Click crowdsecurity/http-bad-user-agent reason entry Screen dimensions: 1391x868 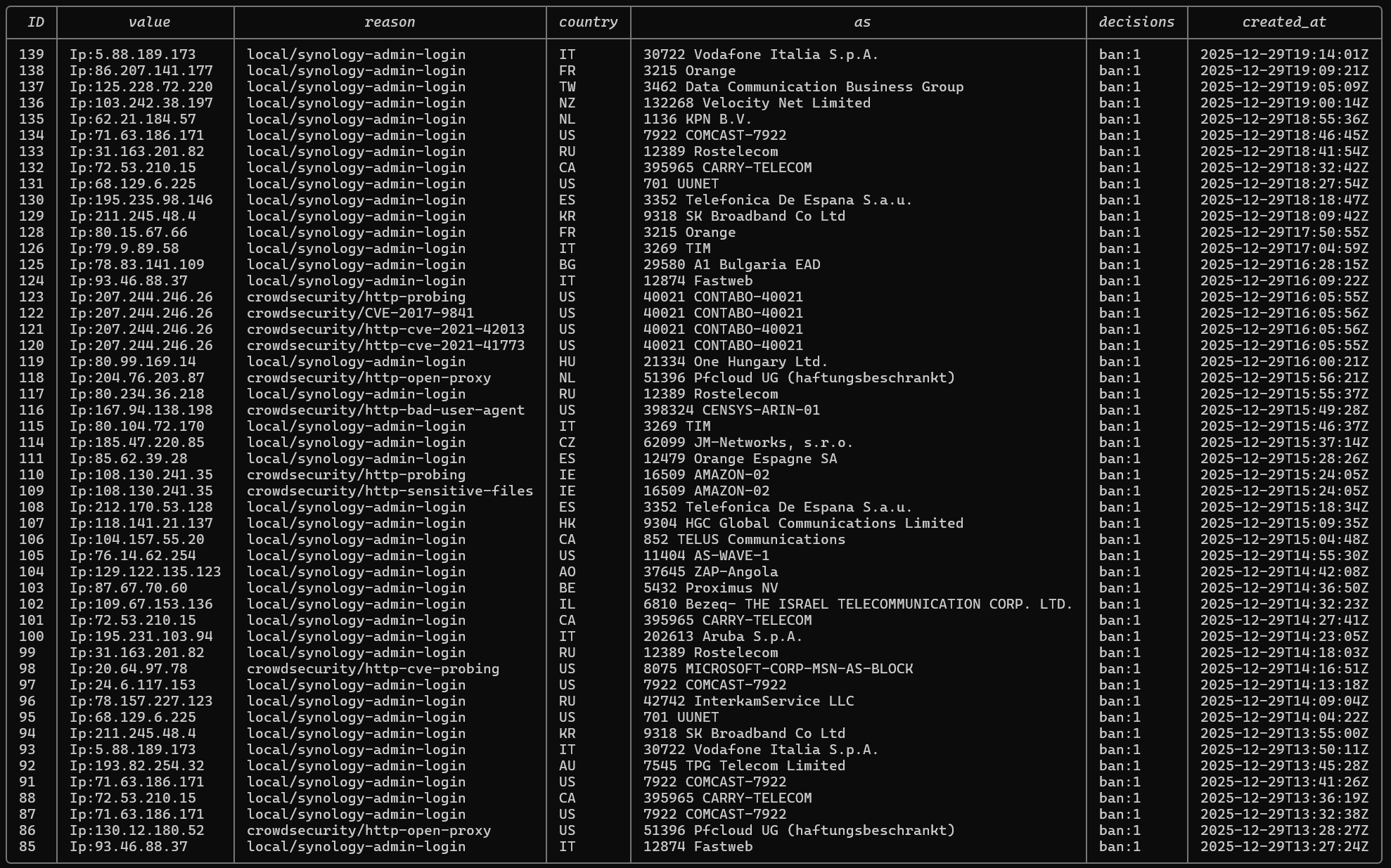click(x=385, y=410)
